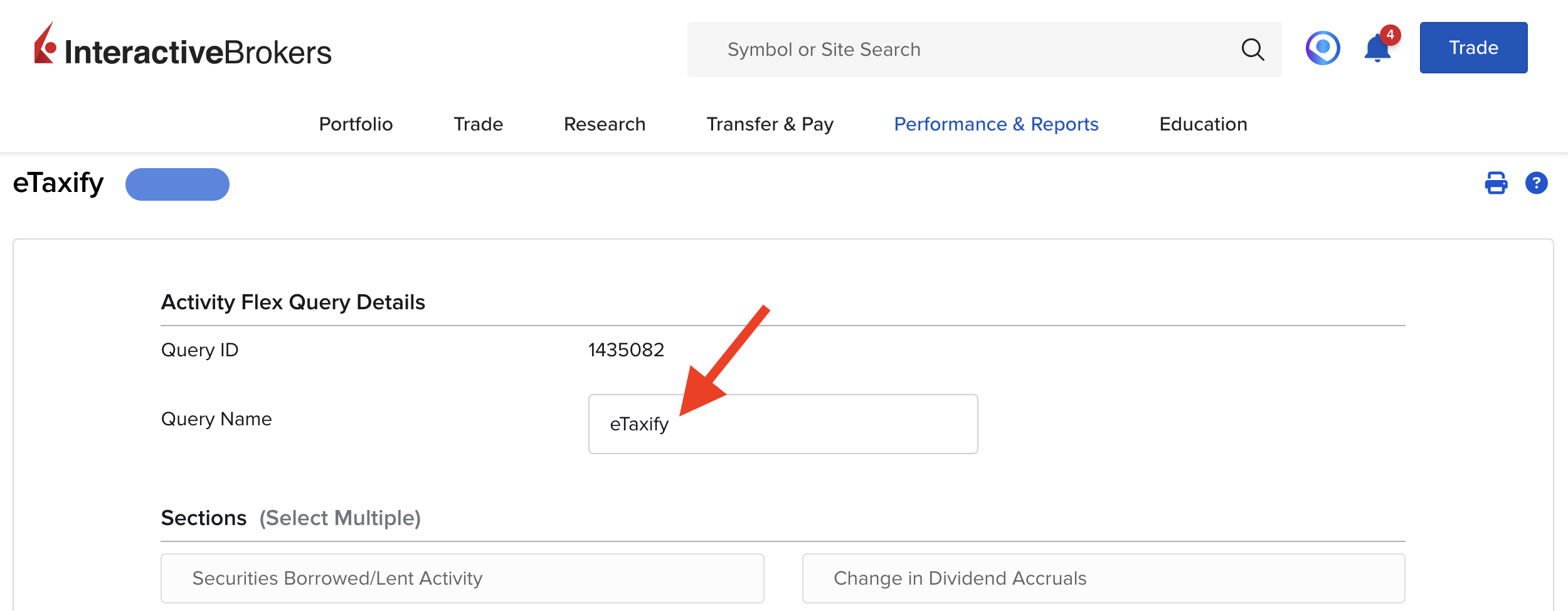This screenshot has width=1568, height=611.
Task: Open the Trade navigation menu
Action: point(478,124)
